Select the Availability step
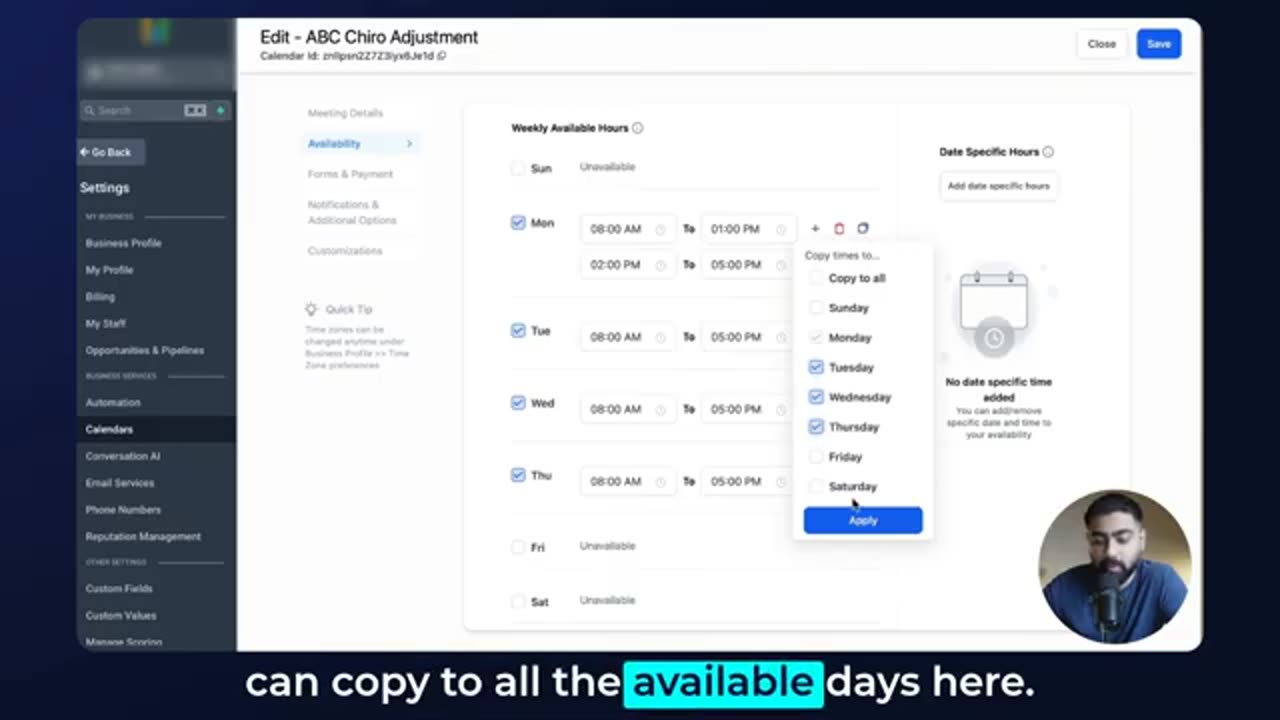Image resolution: width=1280 pixels, height=720 pixels. 360,144
